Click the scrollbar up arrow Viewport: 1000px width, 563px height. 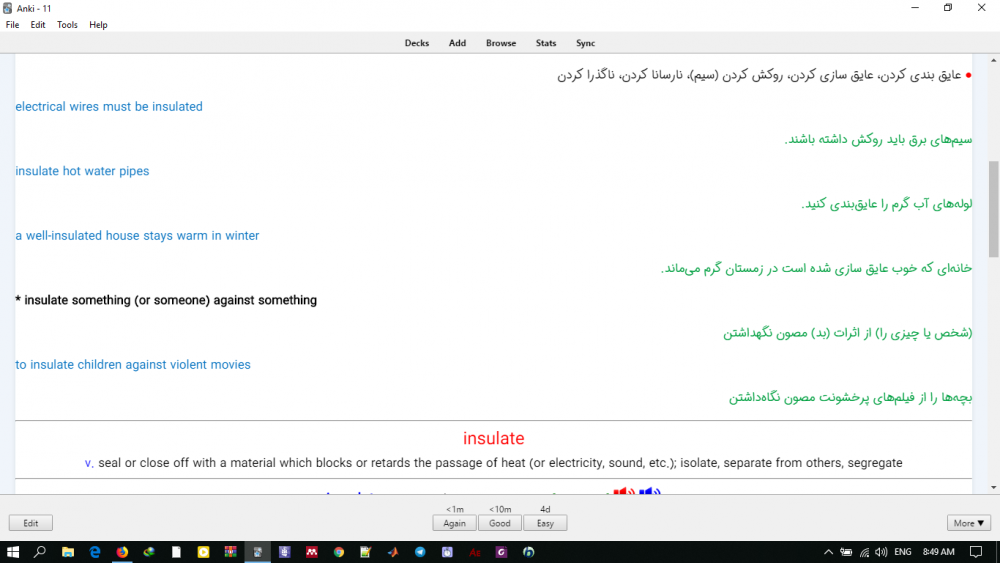[993, 60]
